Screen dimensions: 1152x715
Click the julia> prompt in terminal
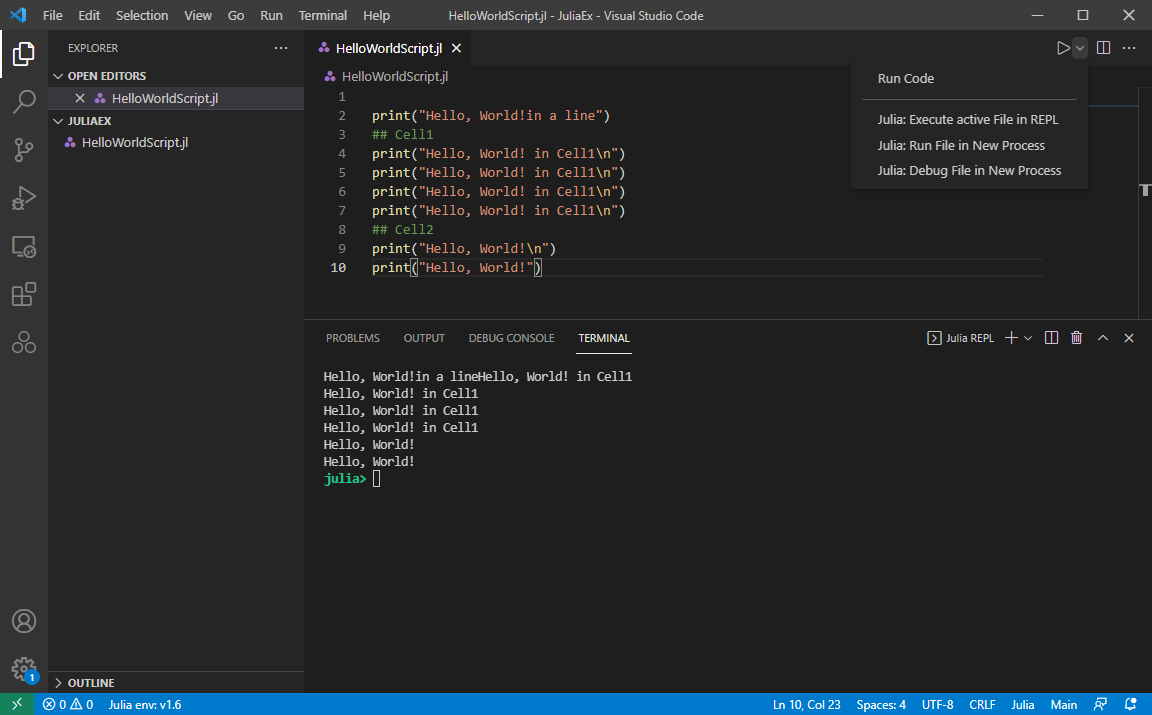345,479
